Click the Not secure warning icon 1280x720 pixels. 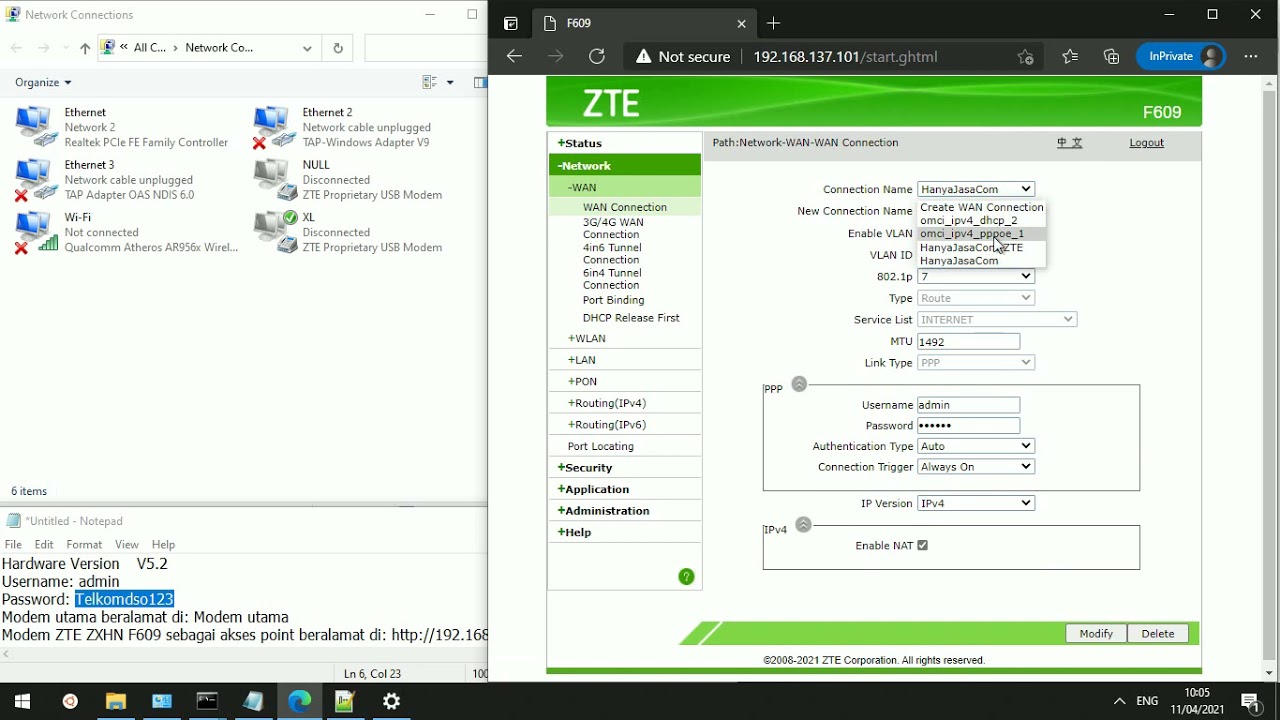pos(644,57)
